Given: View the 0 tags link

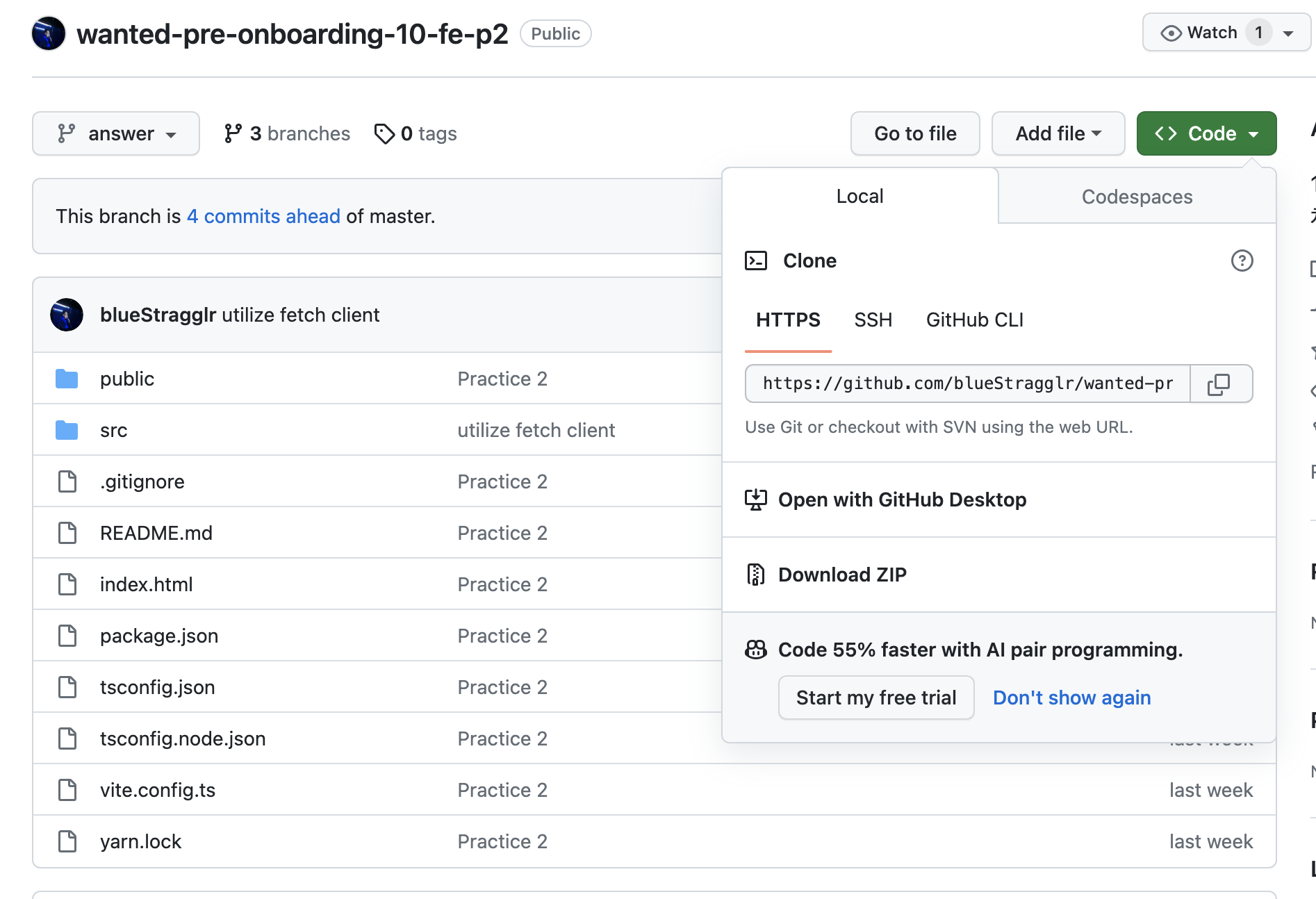Looking at the screenshot, I should click(416, 133).
